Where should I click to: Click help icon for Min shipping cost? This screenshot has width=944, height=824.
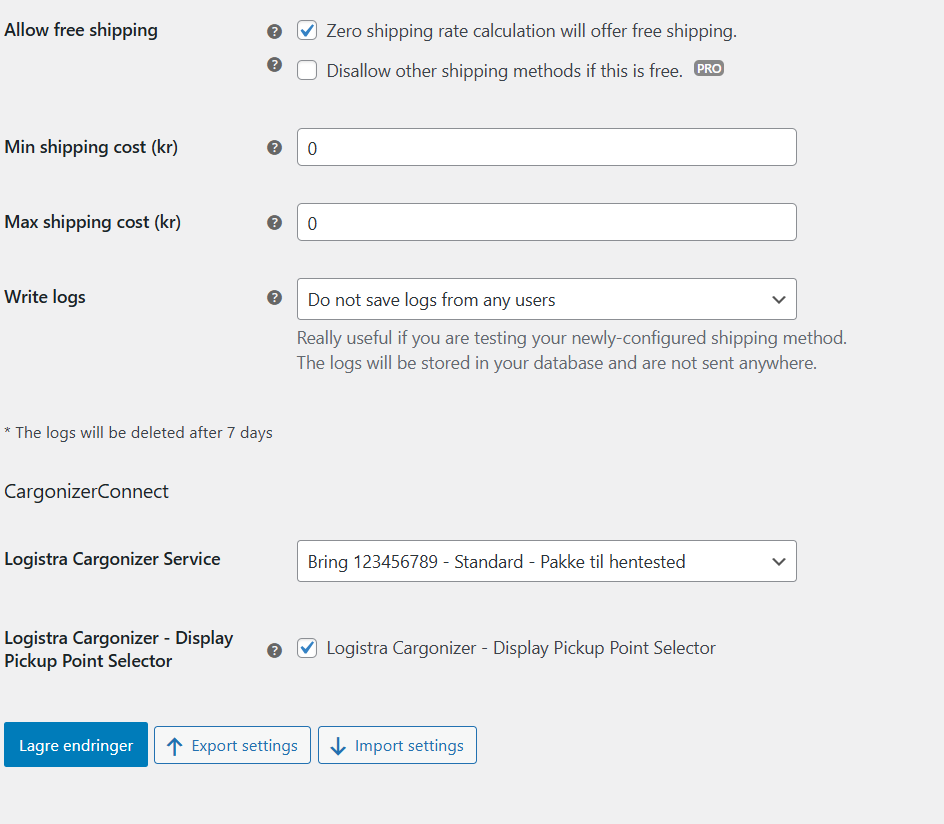[x=275, y=147]
